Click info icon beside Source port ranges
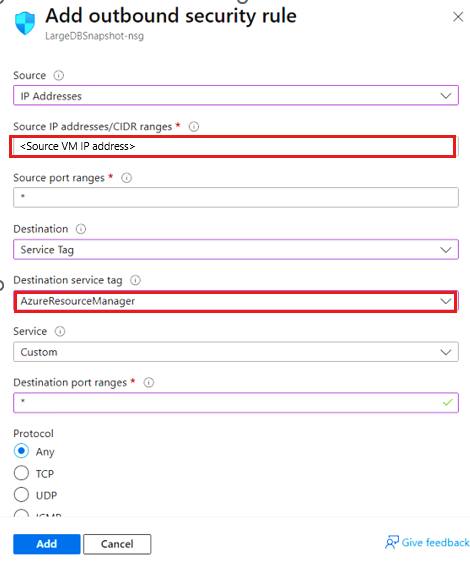470x564 pixels. coord(126,178)
